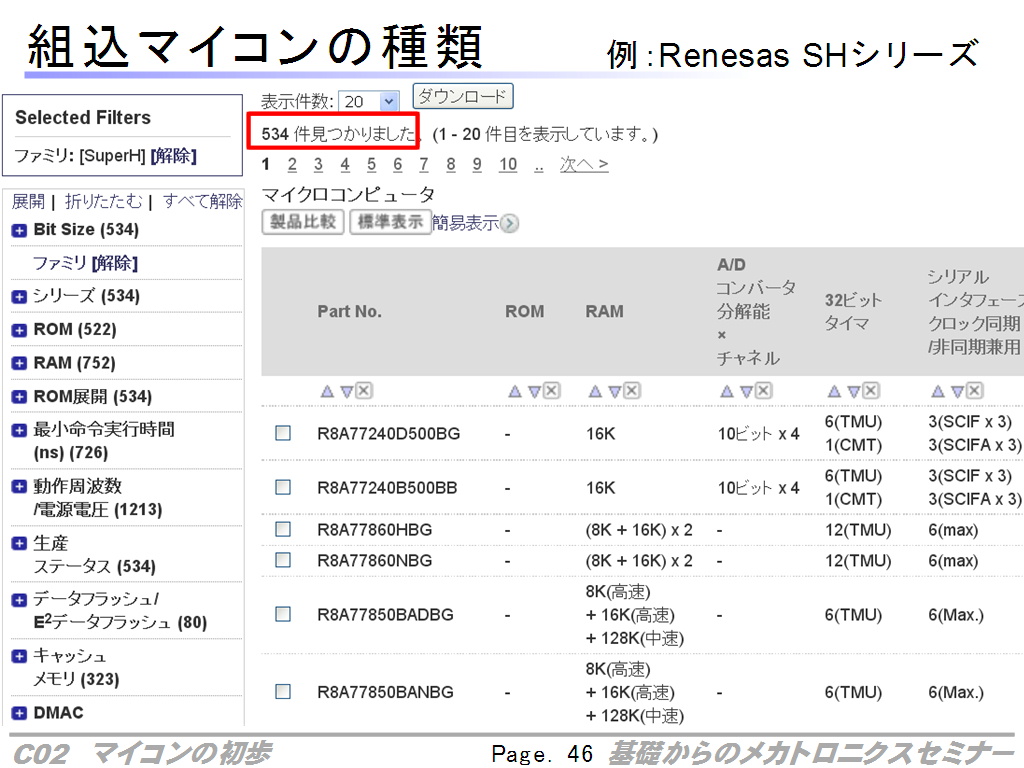Sort A/D converter column descending
1024x768 pixels.
pos(746,392)
